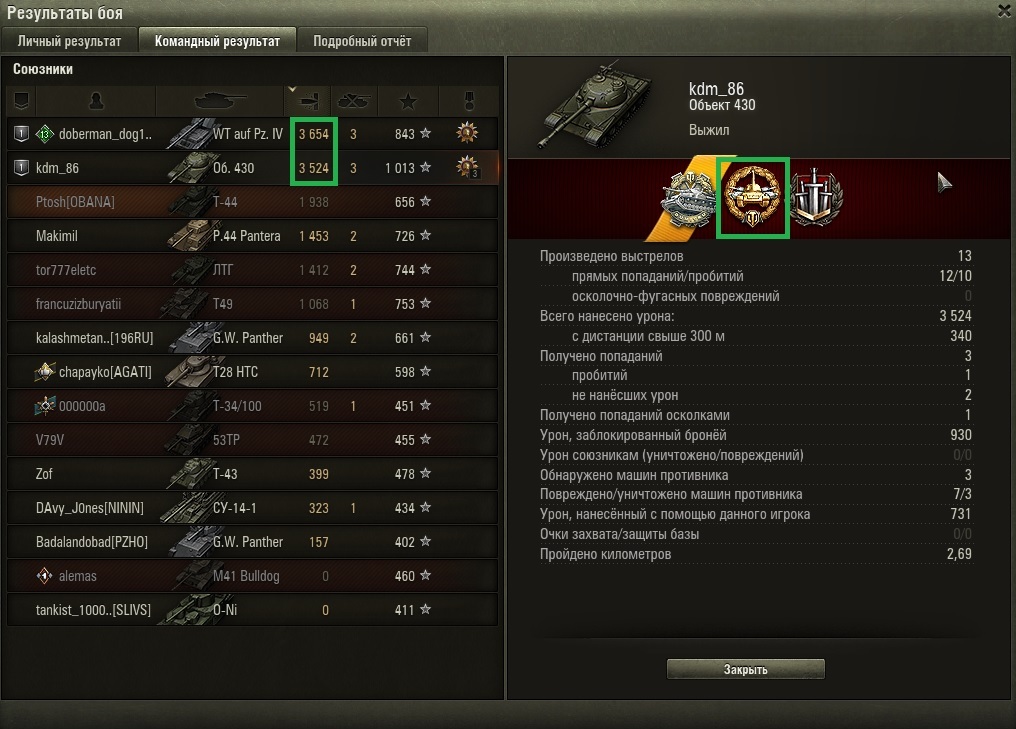Sort allies by damage dealt column icon
Screen dimensions: 1016x729
[309, 101]
